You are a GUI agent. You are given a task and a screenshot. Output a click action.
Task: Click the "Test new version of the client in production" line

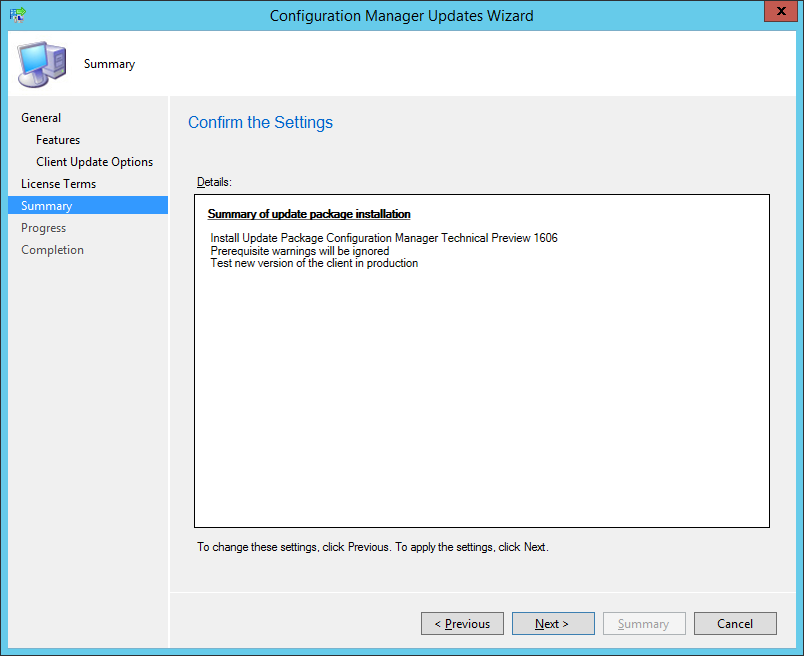pos(314,263)
